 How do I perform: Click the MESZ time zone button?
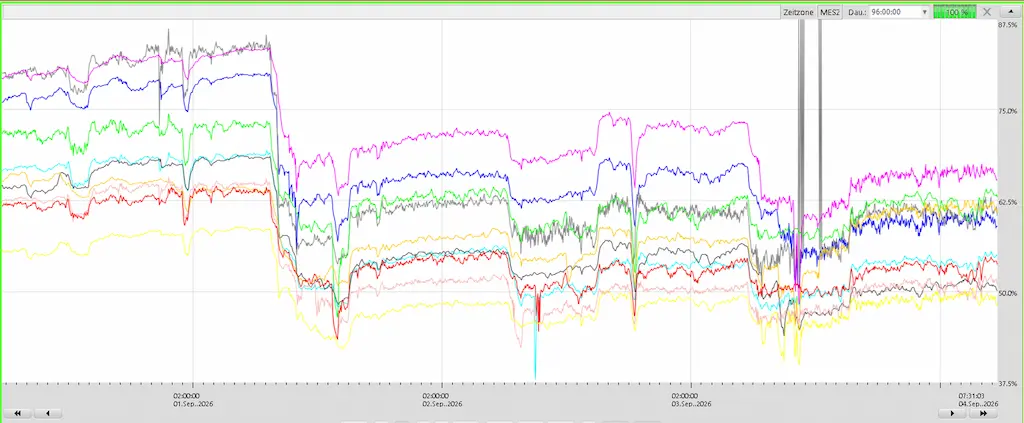[x=830, y=12]
